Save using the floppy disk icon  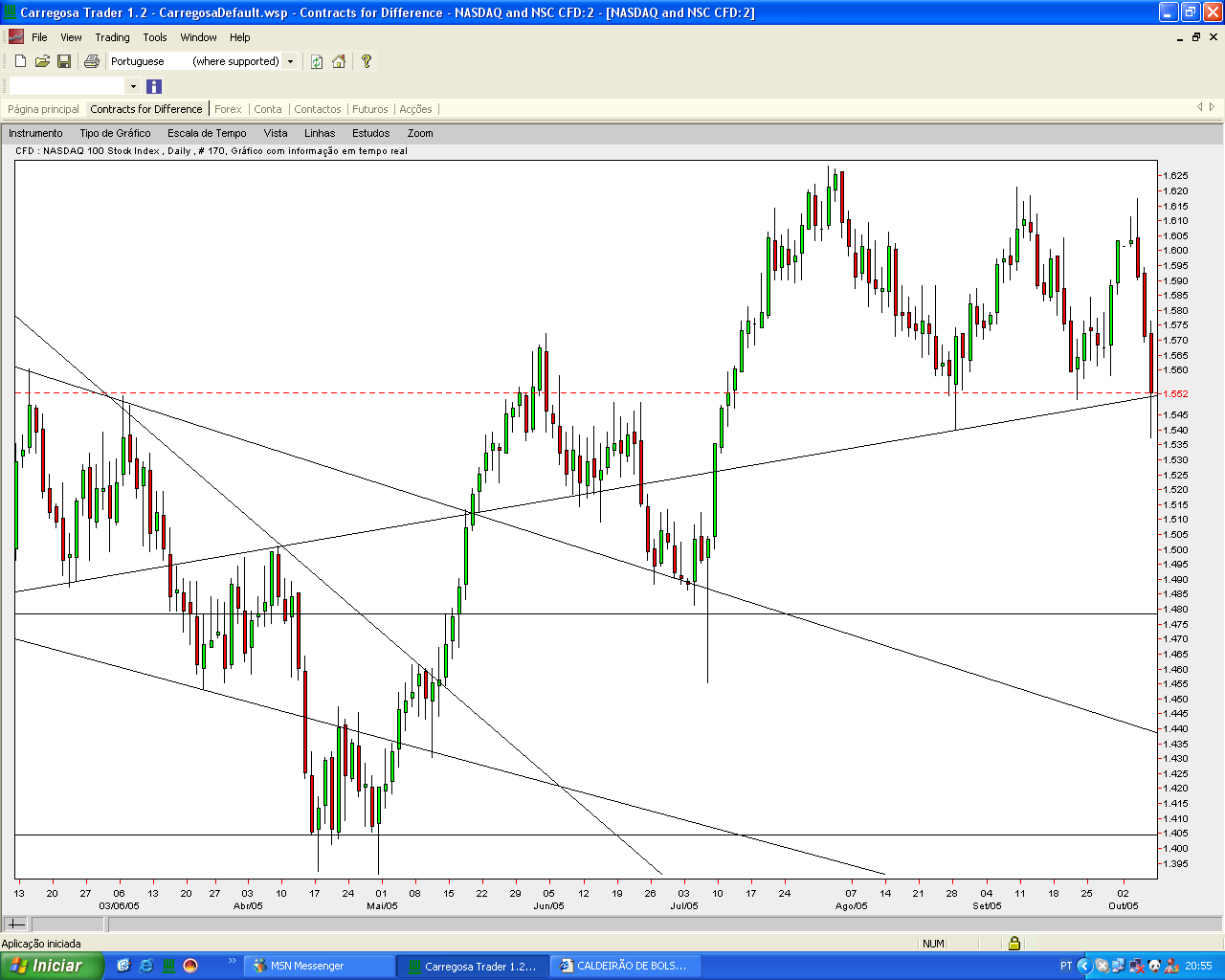(x=64, y=61)
